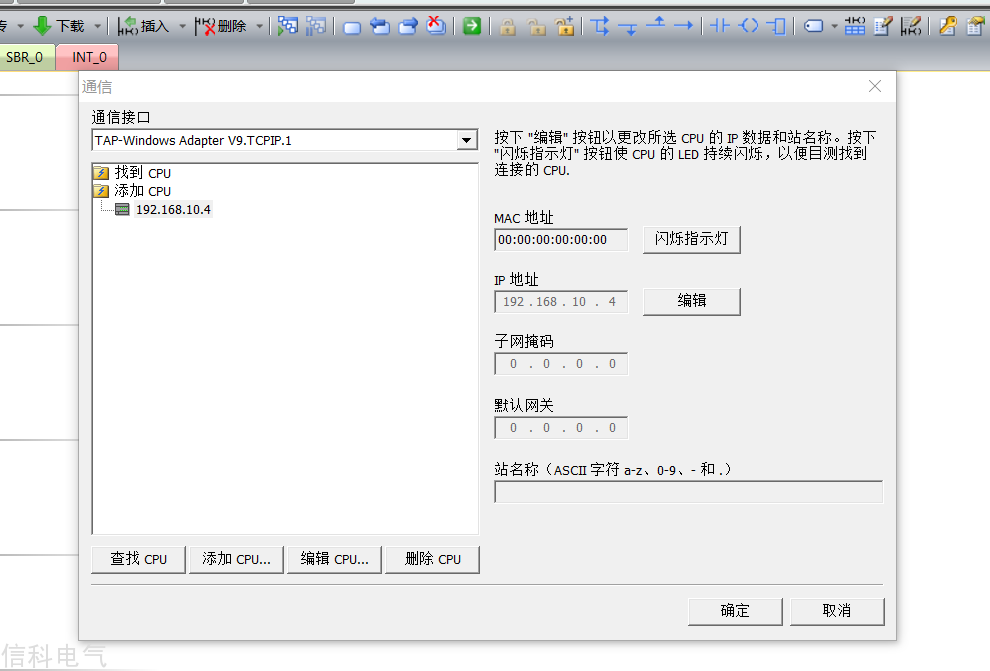
Task: Insert contact instruction icon
Action: tap(720, 26)
